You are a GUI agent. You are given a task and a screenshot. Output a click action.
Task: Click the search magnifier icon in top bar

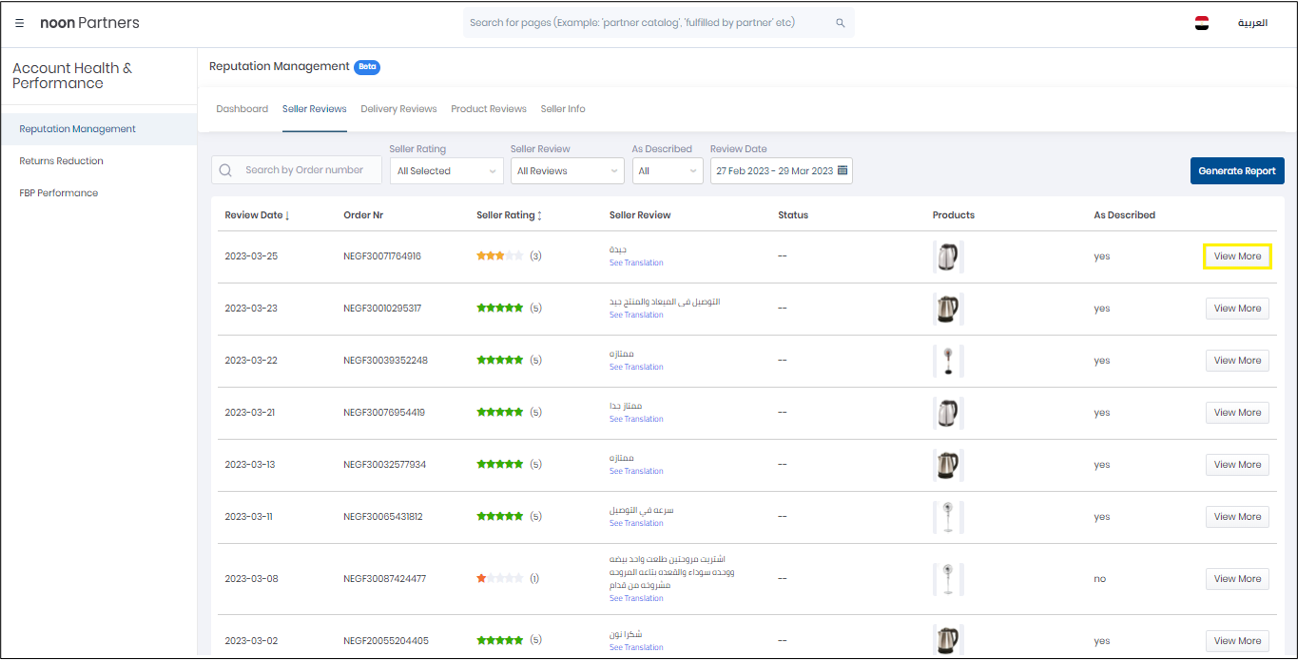tap(840, 23)
